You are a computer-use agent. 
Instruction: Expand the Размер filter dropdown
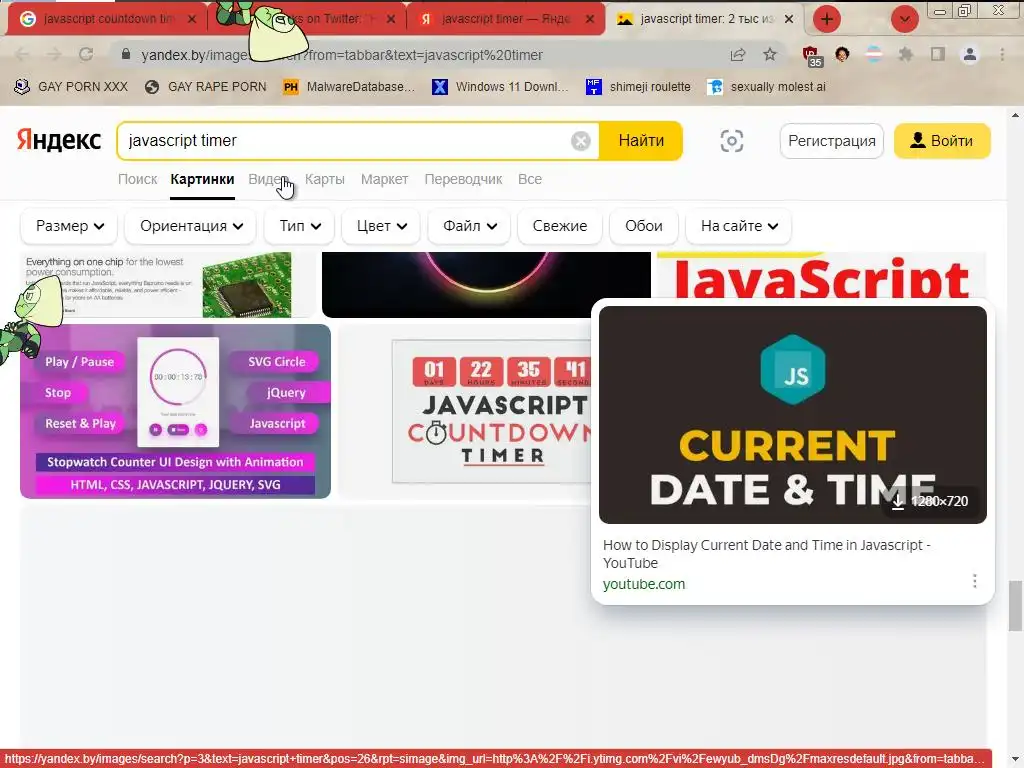coord(69,226)
